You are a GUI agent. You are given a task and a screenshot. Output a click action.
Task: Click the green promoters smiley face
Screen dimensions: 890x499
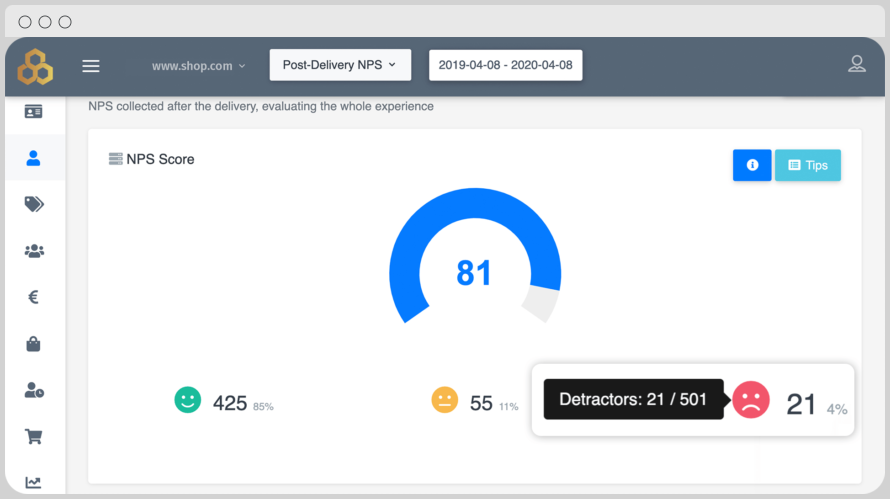coord(188,400)
